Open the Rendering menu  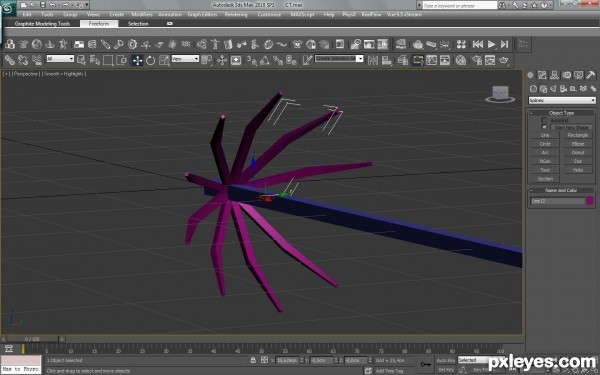click(x=236, y=15)
